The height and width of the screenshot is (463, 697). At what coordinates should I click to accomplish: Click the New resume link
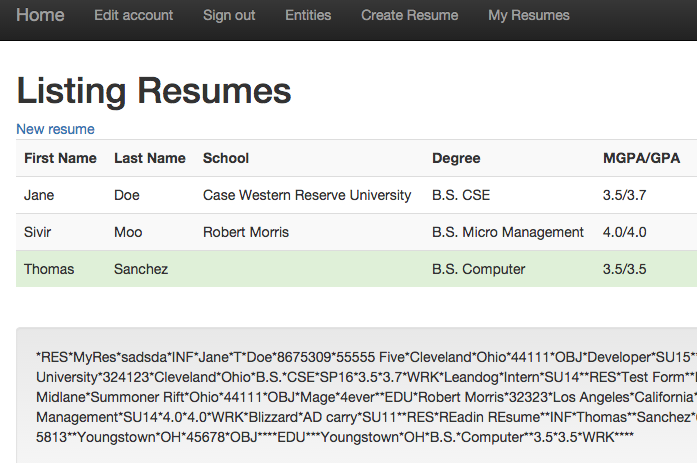tap(55, 129)
